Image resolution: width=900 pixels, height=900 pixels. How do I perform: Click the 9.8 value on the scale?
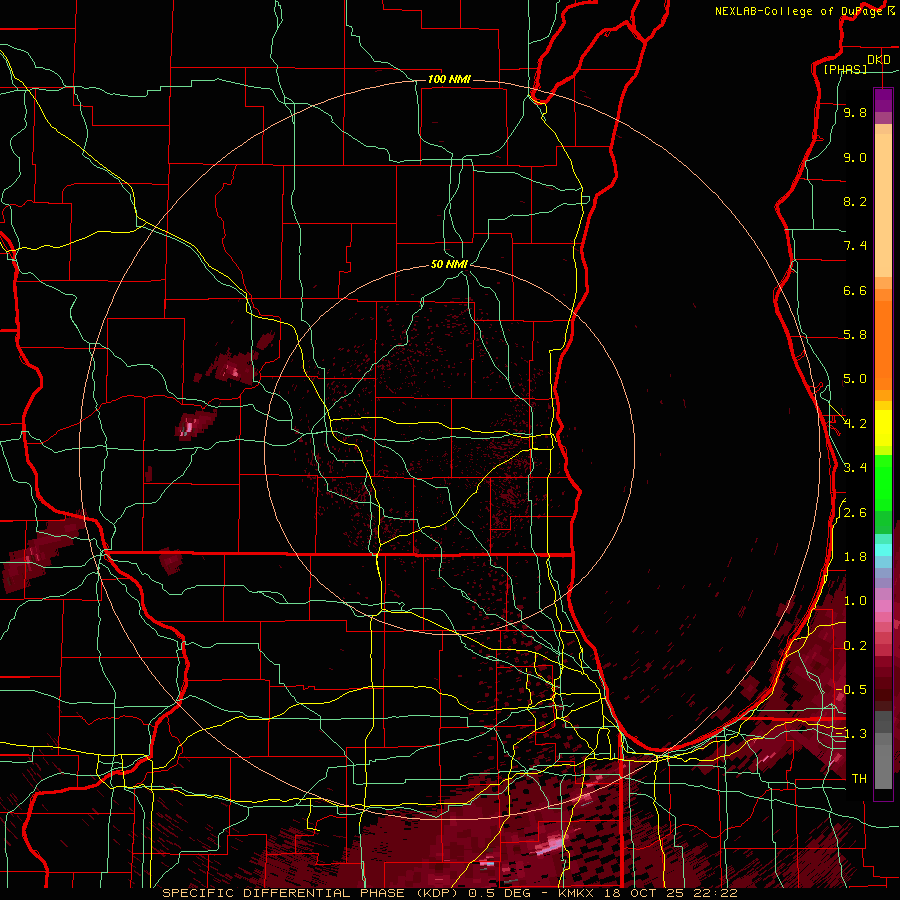pyautogui.click(x=855, y=112)
